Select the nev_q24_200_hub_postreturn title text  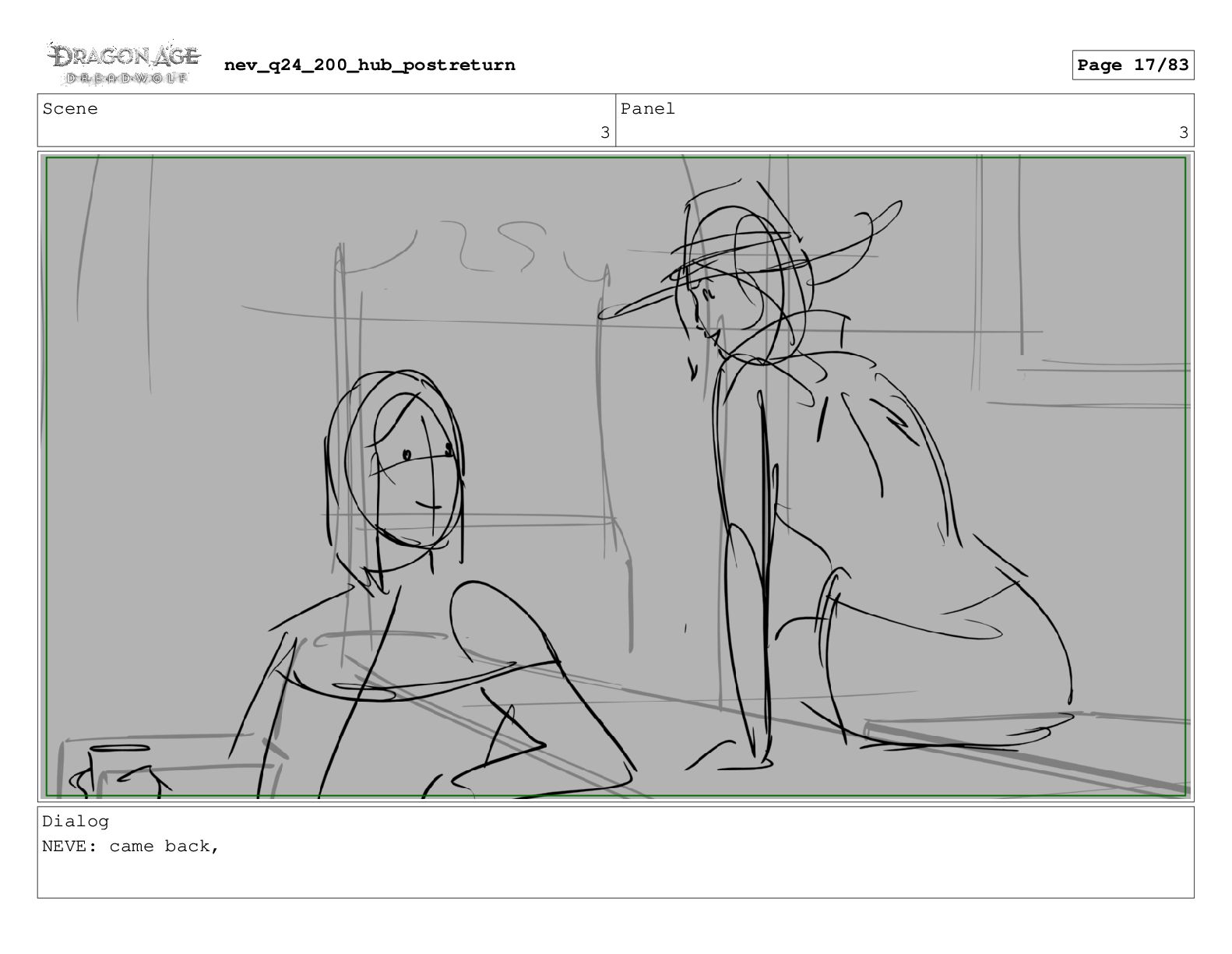(x=369, y=65)
